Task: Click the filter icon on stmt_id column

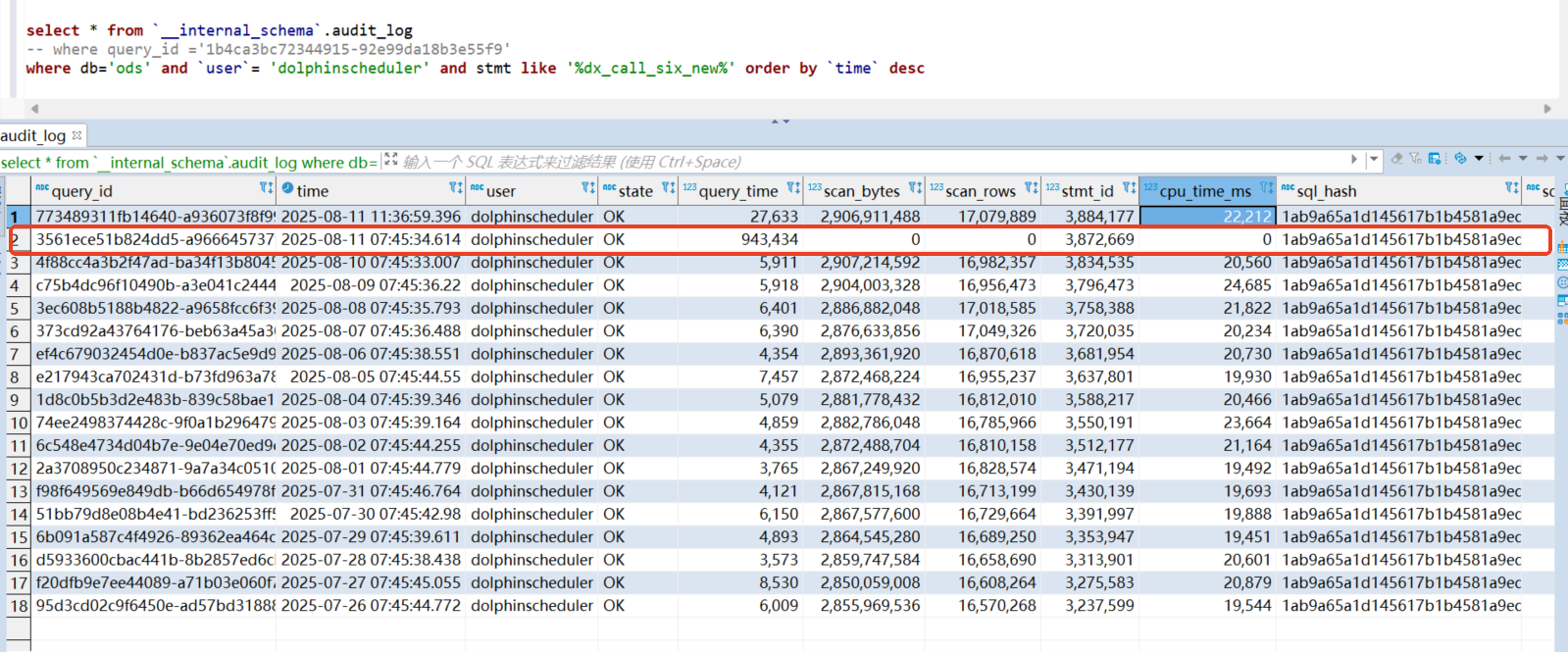Action: click(x=1129, y=187)
